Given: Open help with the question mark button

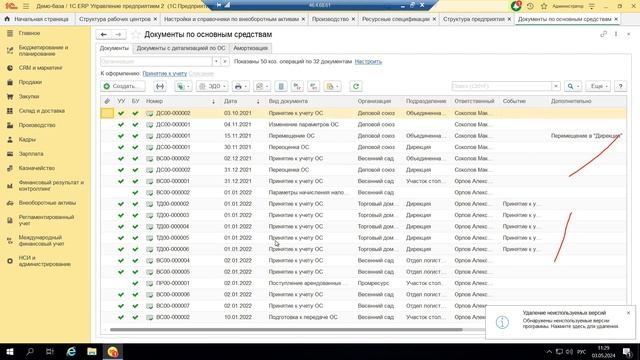Looking at the screenshot, I should [x=620, y=86].
